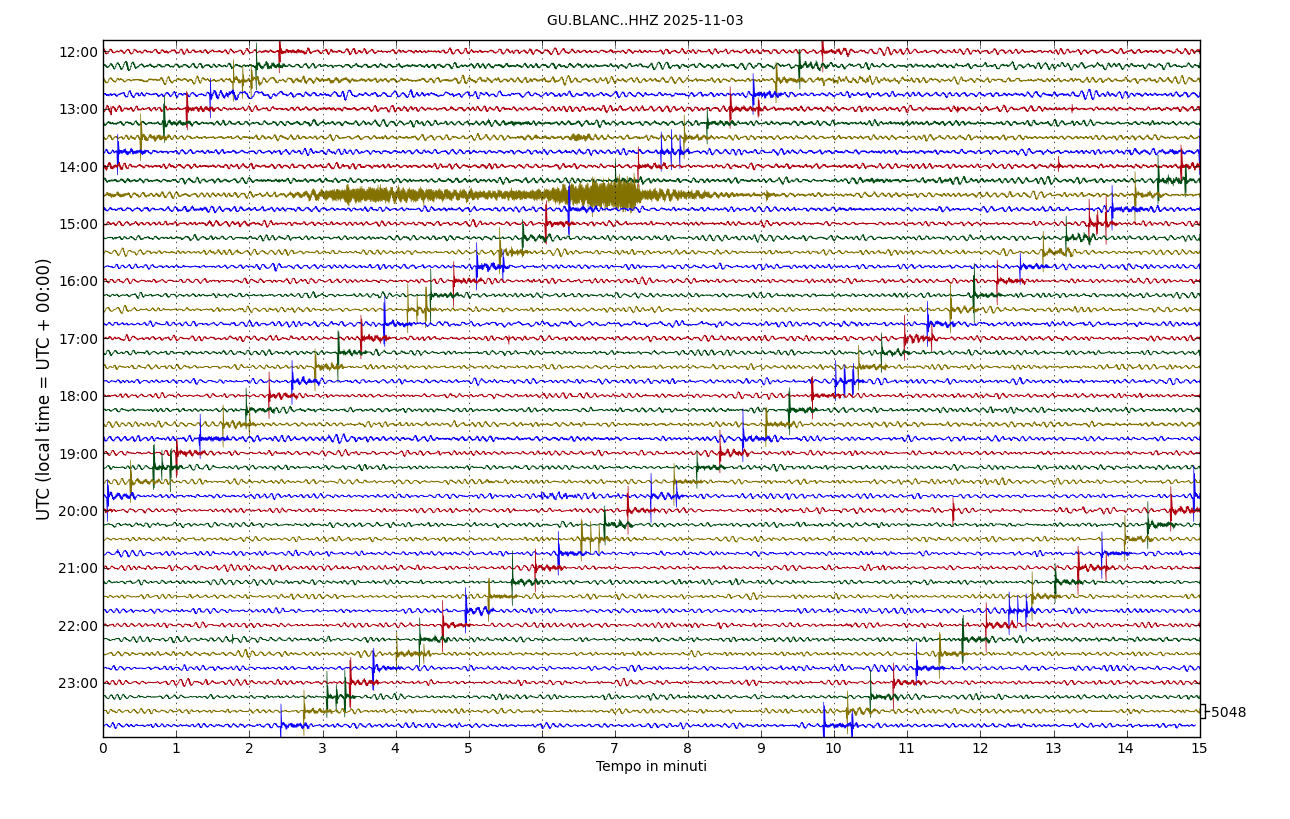Select the 15:00 time label on y-axis
Screen dimensions: 1290x819
pyautogui.click(x=78, y=224)
